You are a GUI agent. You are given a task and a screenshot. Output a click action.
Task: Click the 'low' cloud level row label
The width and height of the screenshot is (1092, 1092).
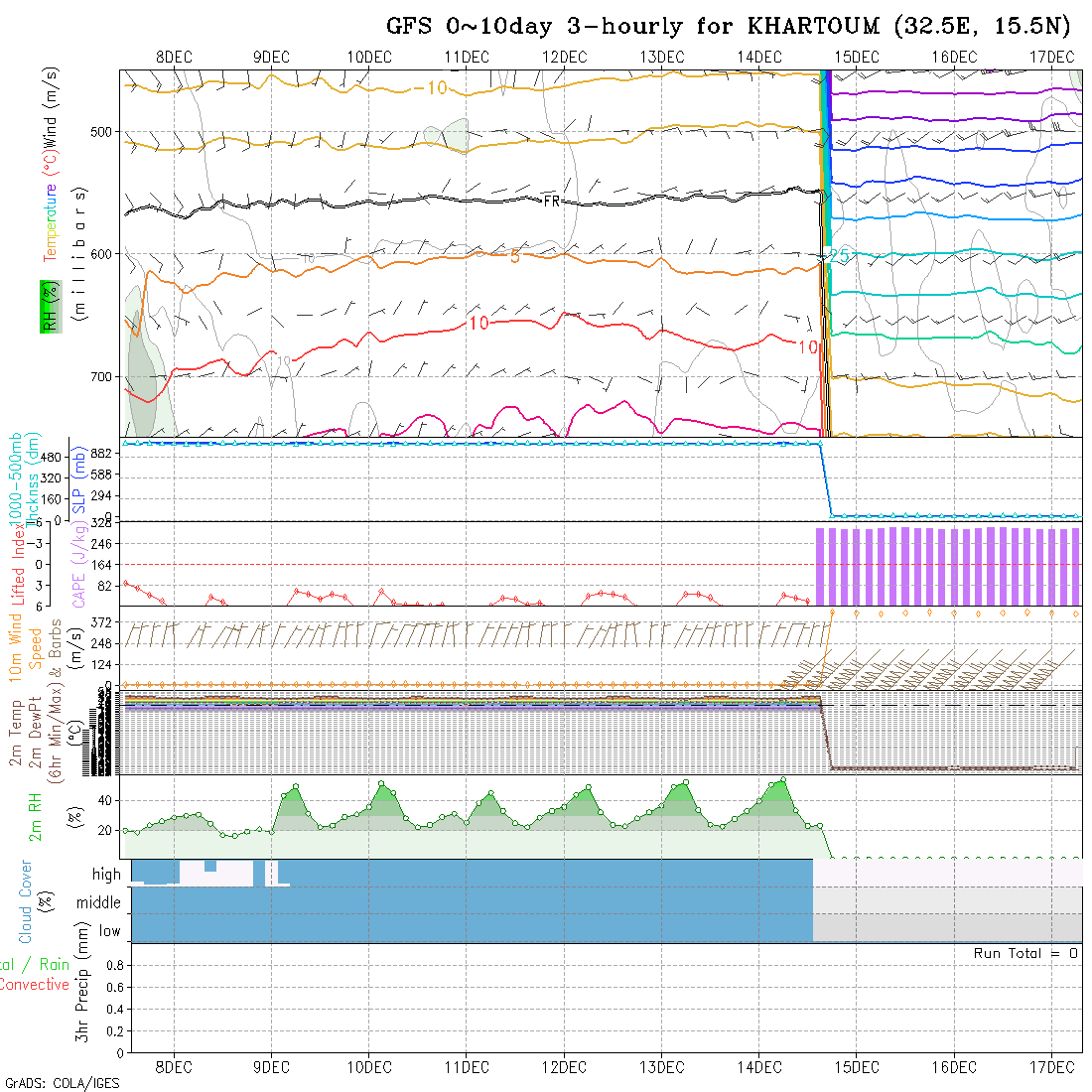coord(109,931)
